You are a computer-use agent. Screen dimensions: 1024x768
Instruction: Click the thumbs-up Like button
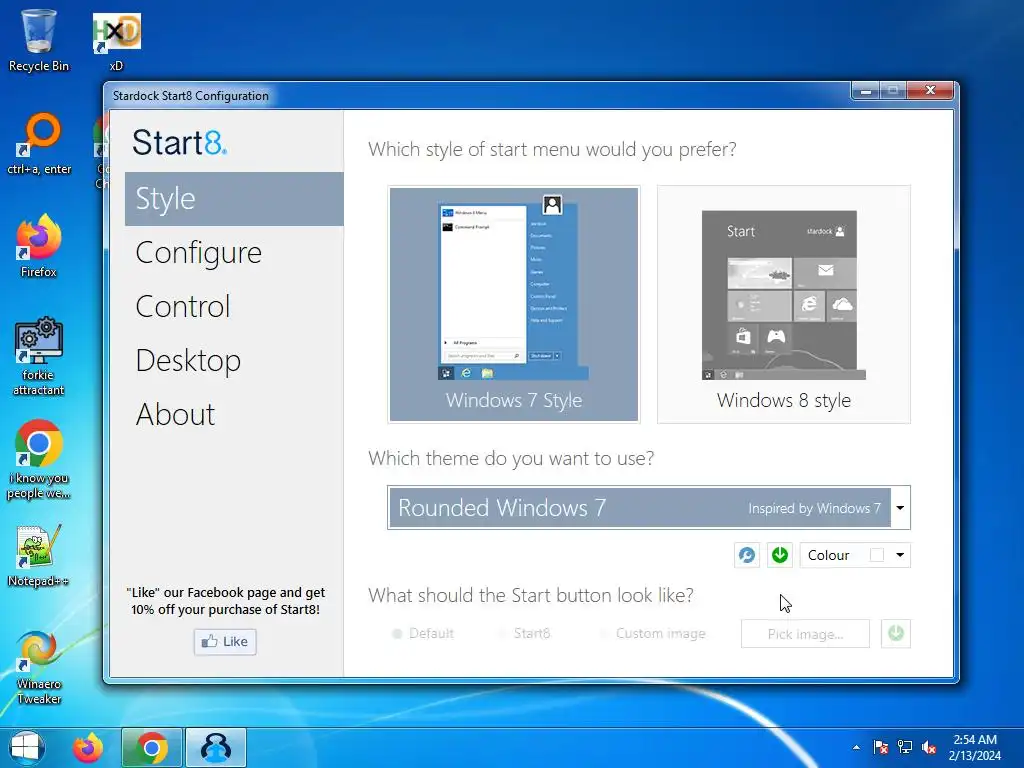tap(225, 641)
